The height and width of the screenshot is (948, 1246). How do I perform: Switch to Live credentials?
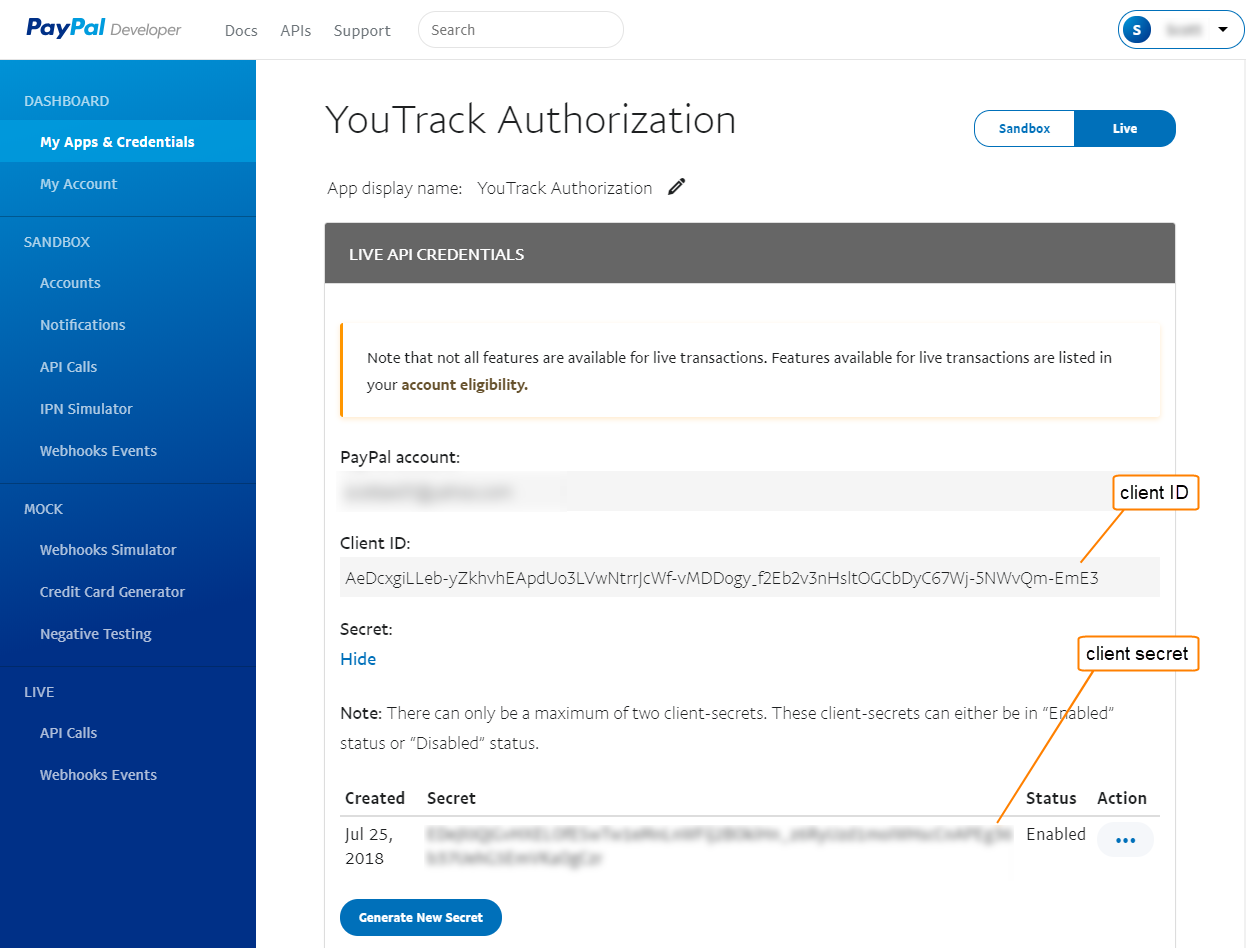(1124, 128)
